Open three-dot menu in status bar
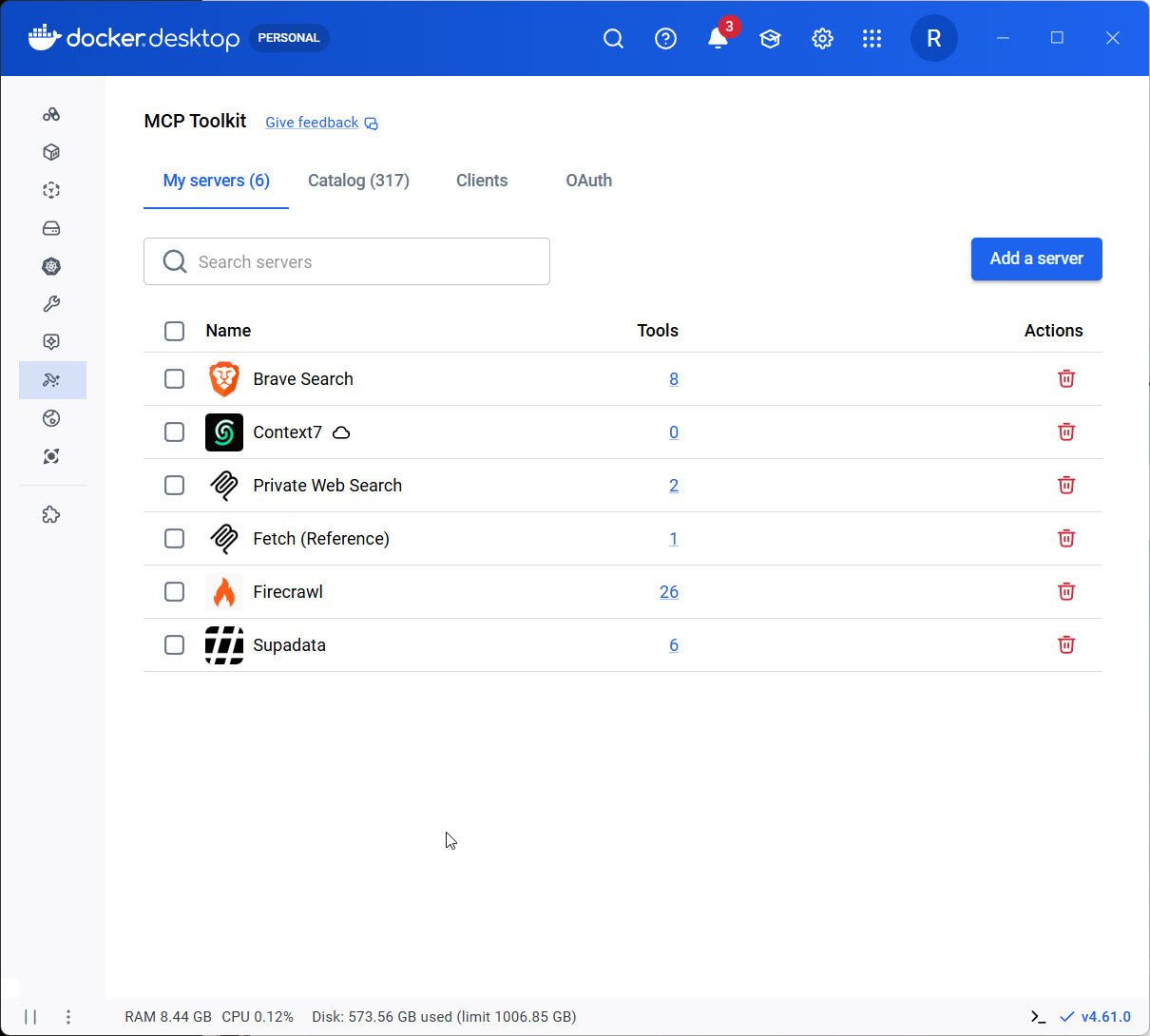This screenshot has height=1036, width=1150. click(x=68, y=1017)
